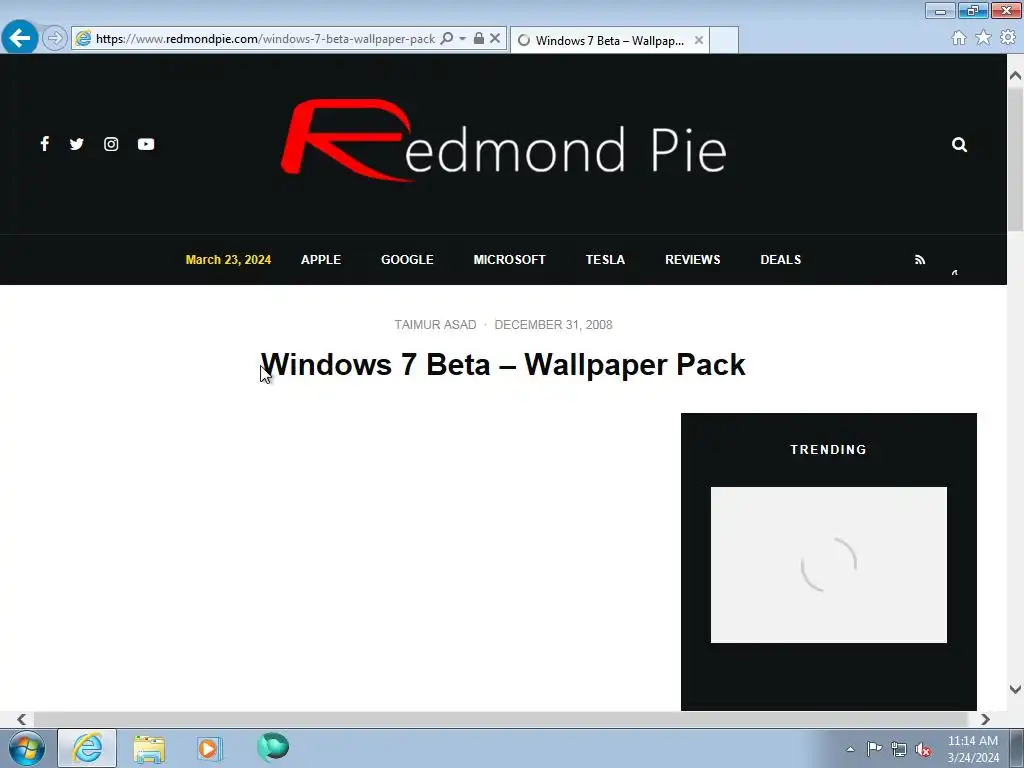Open Favorites star icon
The height and width of the screenshot is (768, 1024).
point(983,38)
